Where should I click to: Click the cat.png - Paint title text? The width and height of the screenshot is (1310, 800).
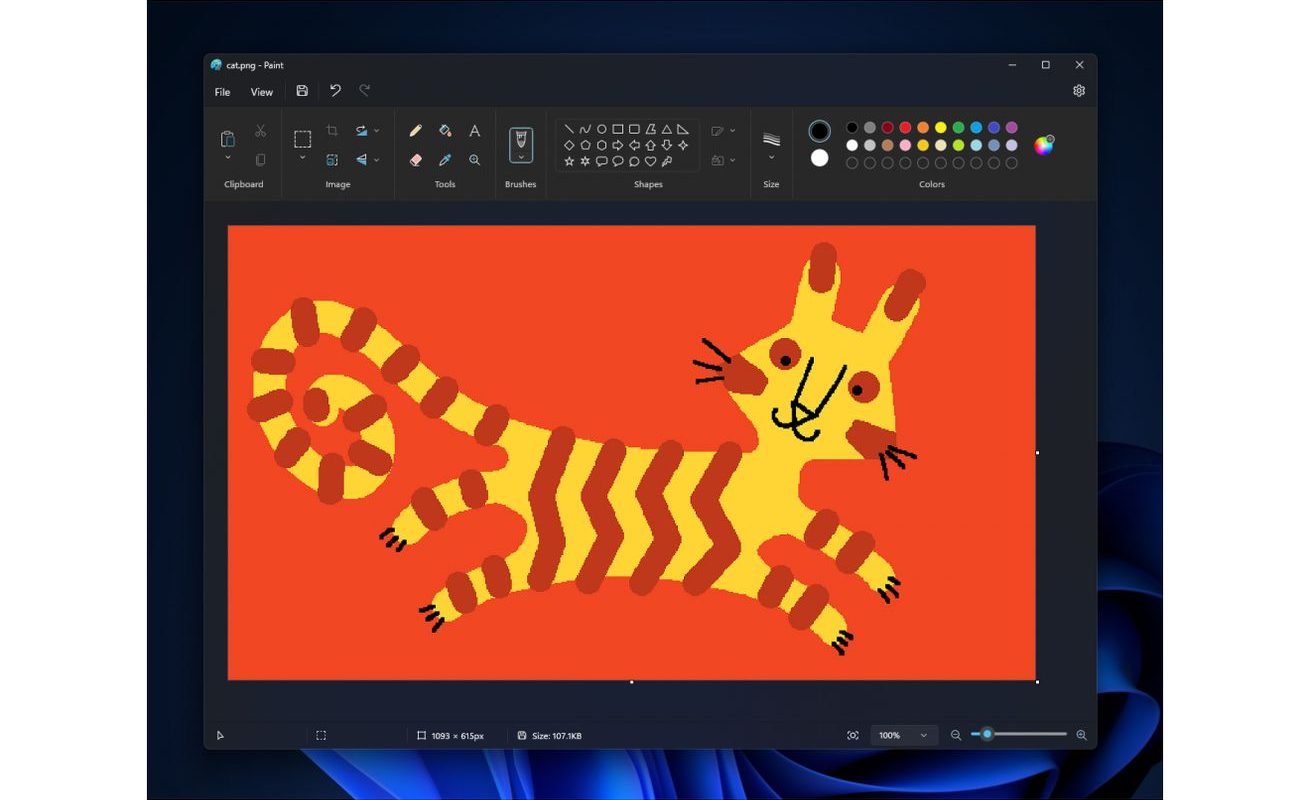pyautogui.click(x=255, y=65)
